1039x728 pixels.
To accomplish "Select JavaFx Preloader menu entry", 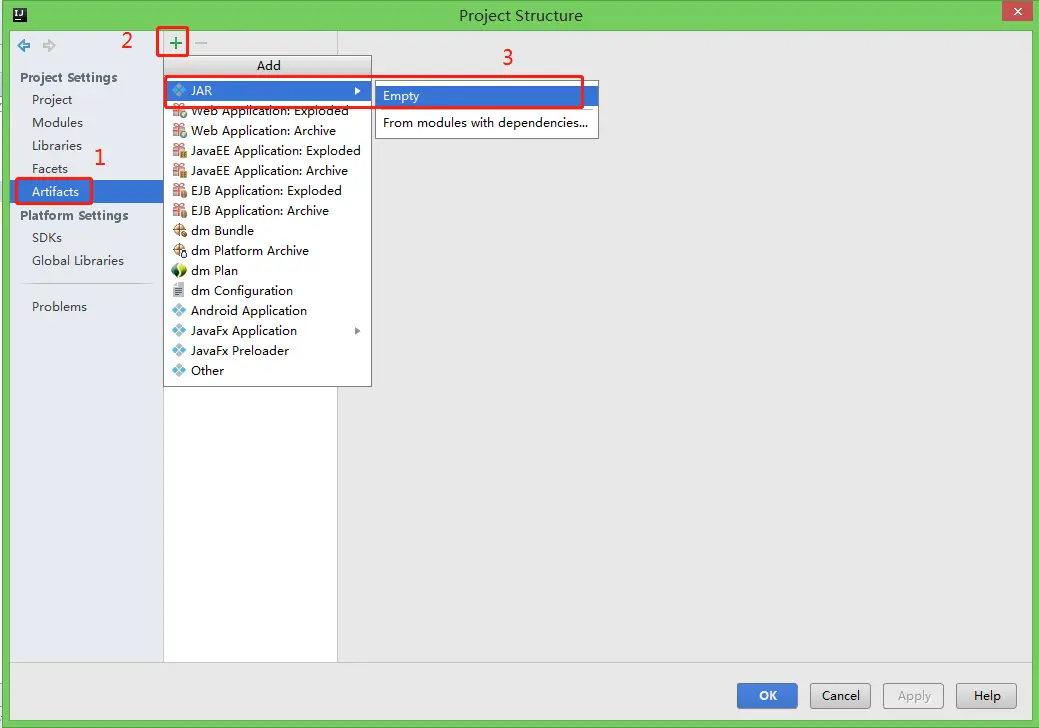I will (268, 350).
